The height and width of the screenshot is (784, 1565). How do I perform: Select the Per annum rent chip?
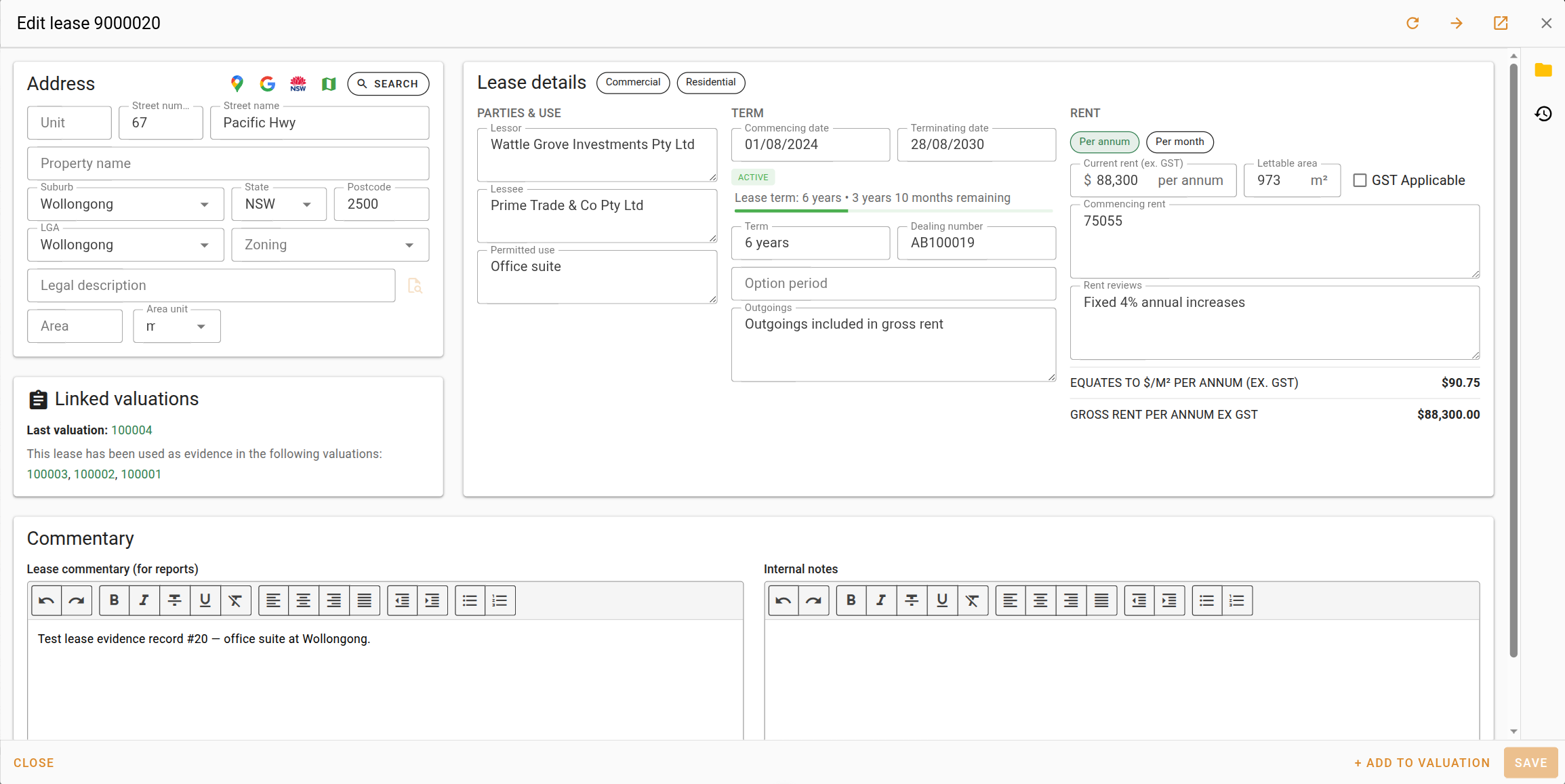[1104, 142]
